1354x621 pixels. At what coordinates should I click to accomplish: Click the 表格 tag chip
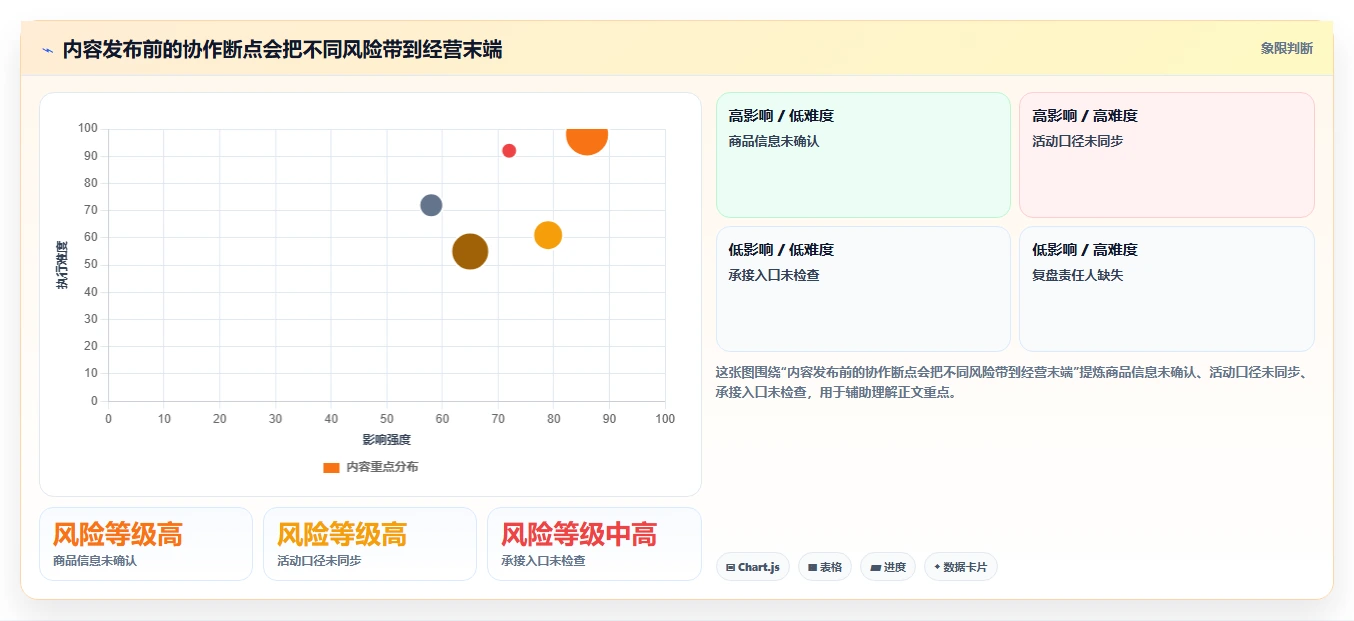(825, 567)
